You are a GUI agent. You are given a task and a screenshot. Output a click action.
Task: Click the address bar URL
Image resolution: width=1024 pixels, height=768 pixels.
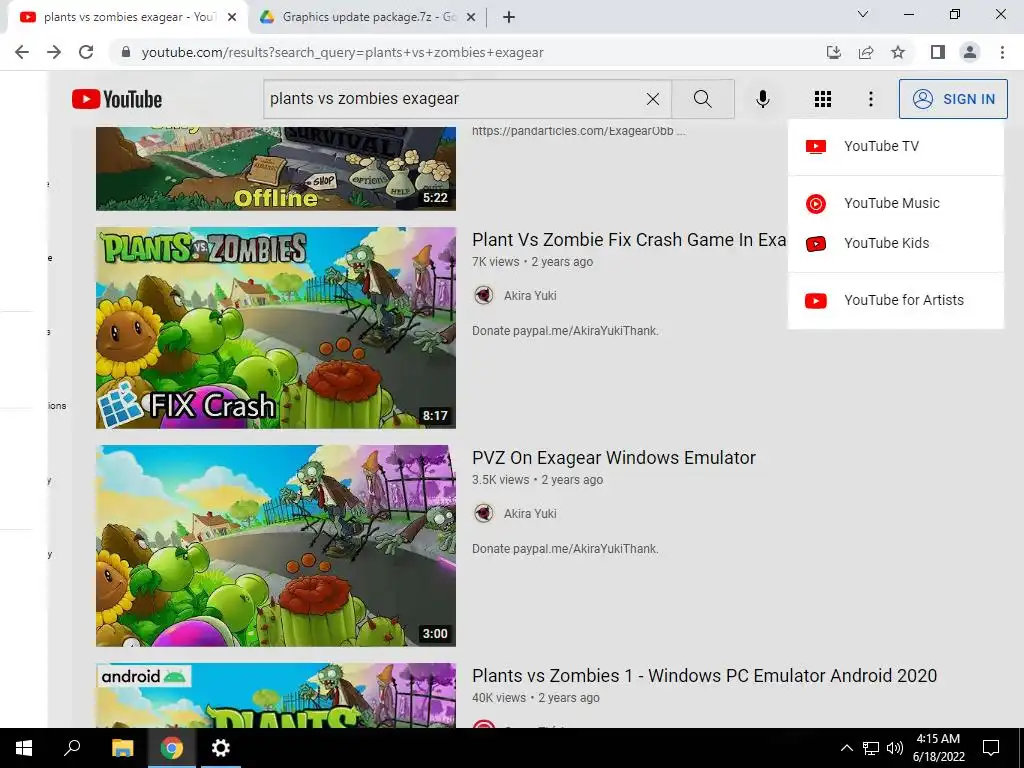pyautogui.click(x=342, y=52)
